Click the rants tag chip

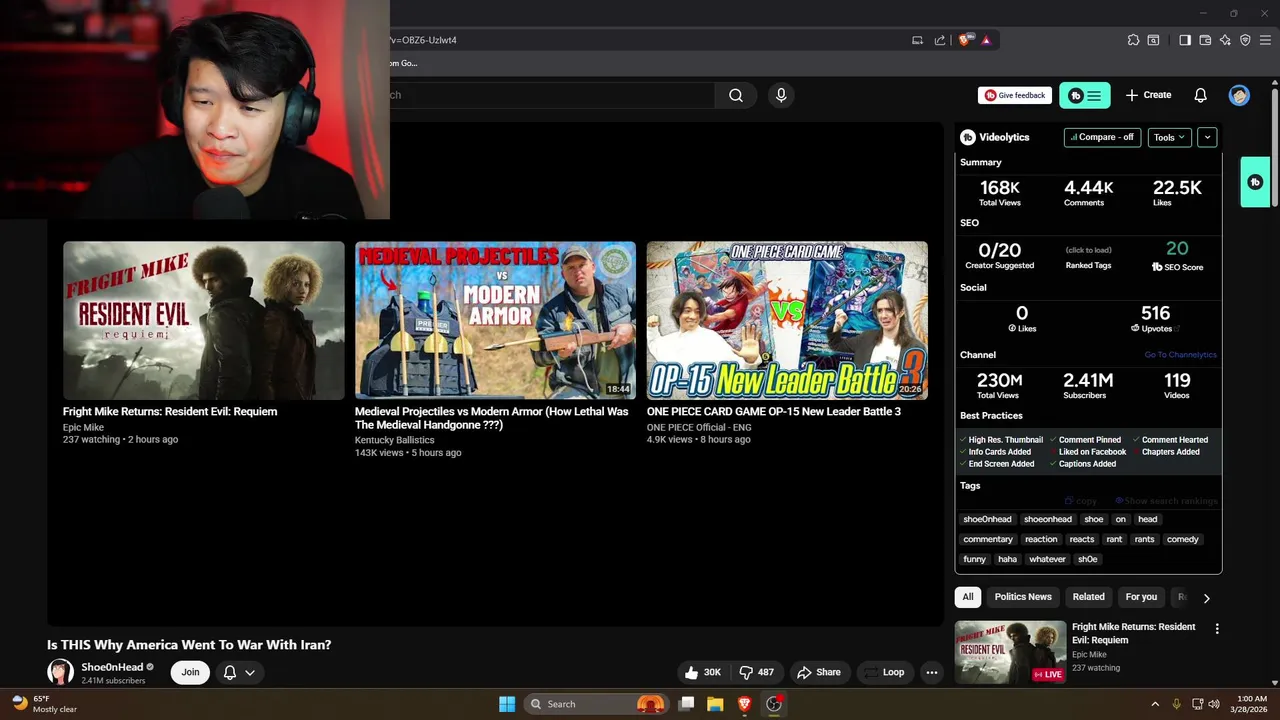click(x=1144, y=539)
